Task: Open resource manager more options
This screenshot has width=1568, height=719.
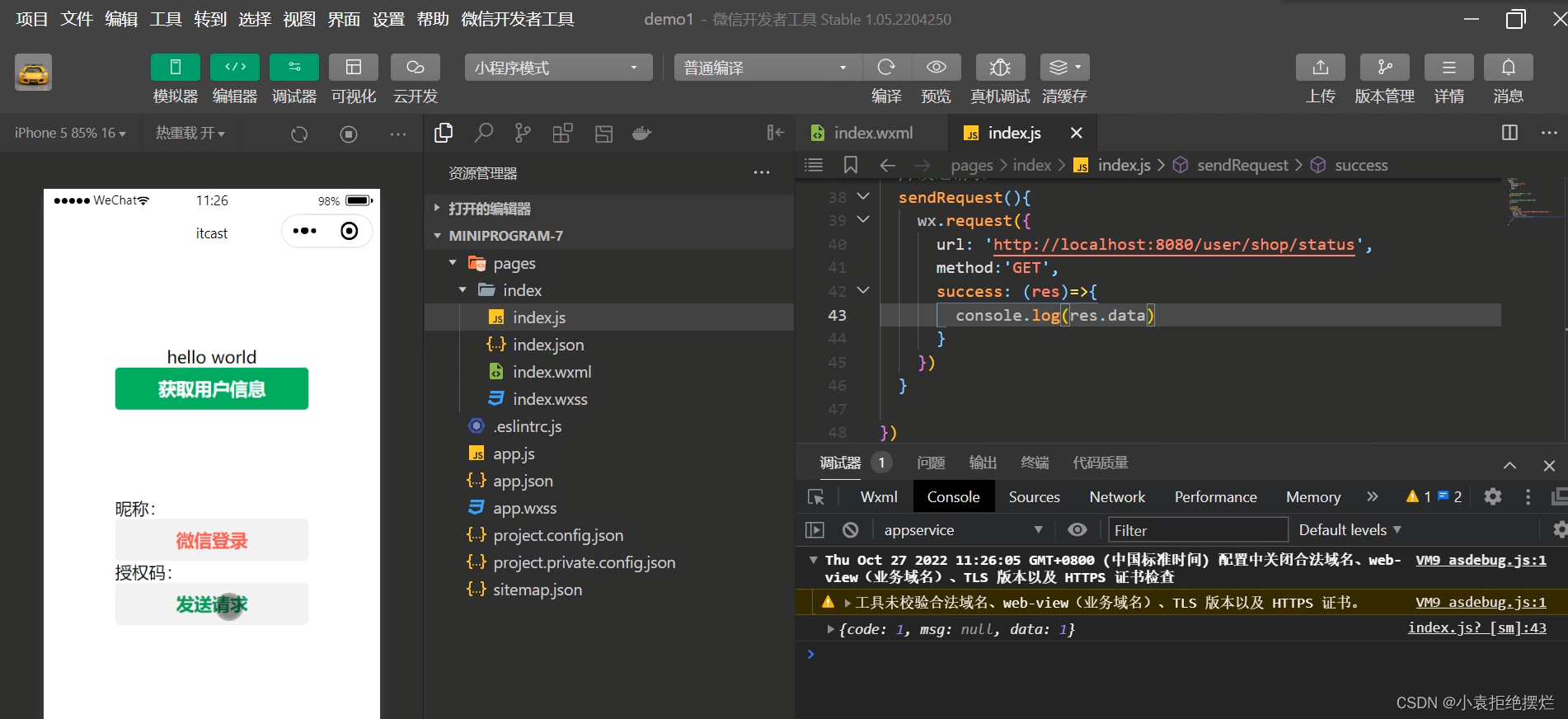Action: click(x=762, y=173)
